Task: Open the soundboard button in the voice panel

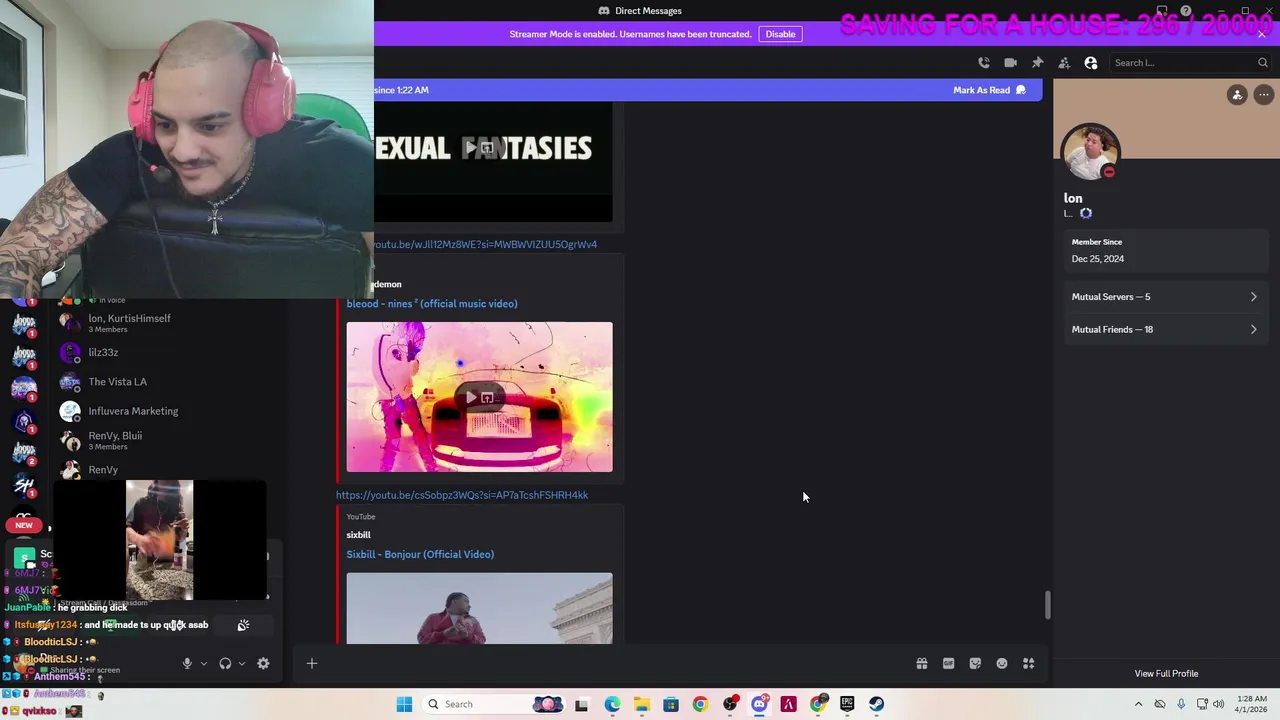Action: 243,625
